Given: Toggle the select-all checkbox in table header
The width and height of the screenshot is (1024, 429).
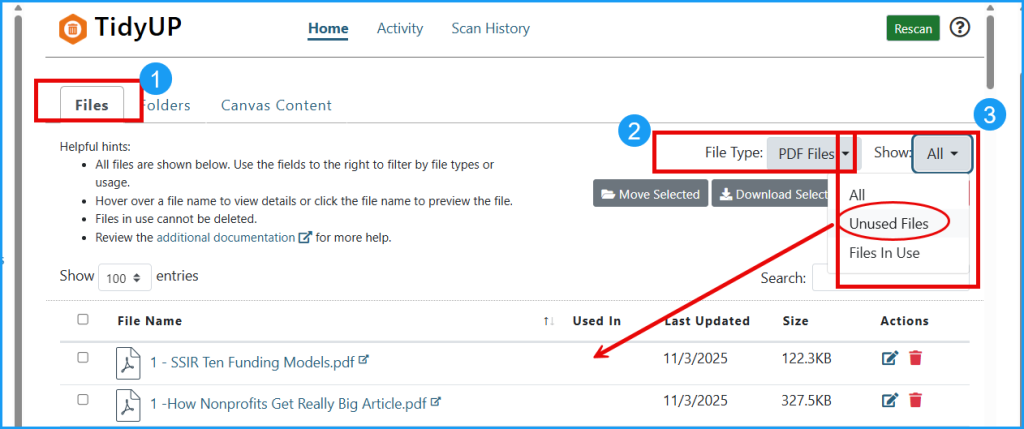Looking at the screenshot, I should tap(83, 320).
